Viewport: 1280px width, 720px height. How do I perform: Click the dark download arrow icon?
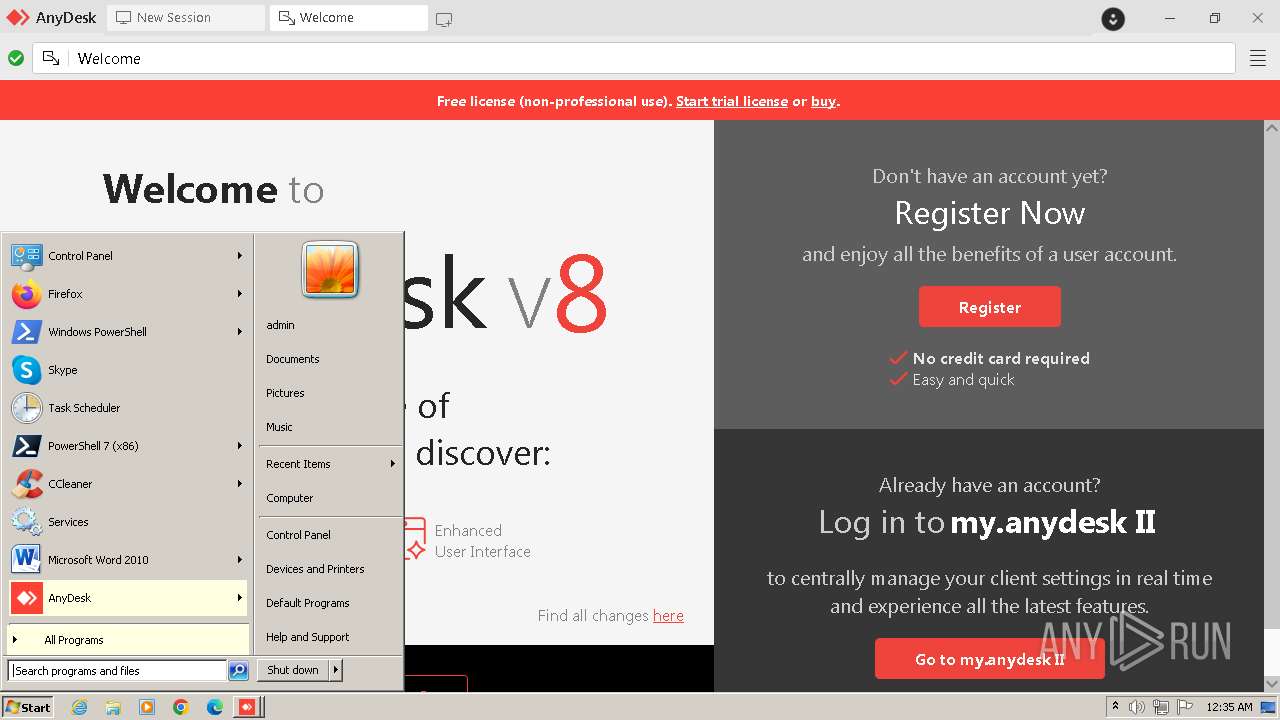coord(1113,18)
